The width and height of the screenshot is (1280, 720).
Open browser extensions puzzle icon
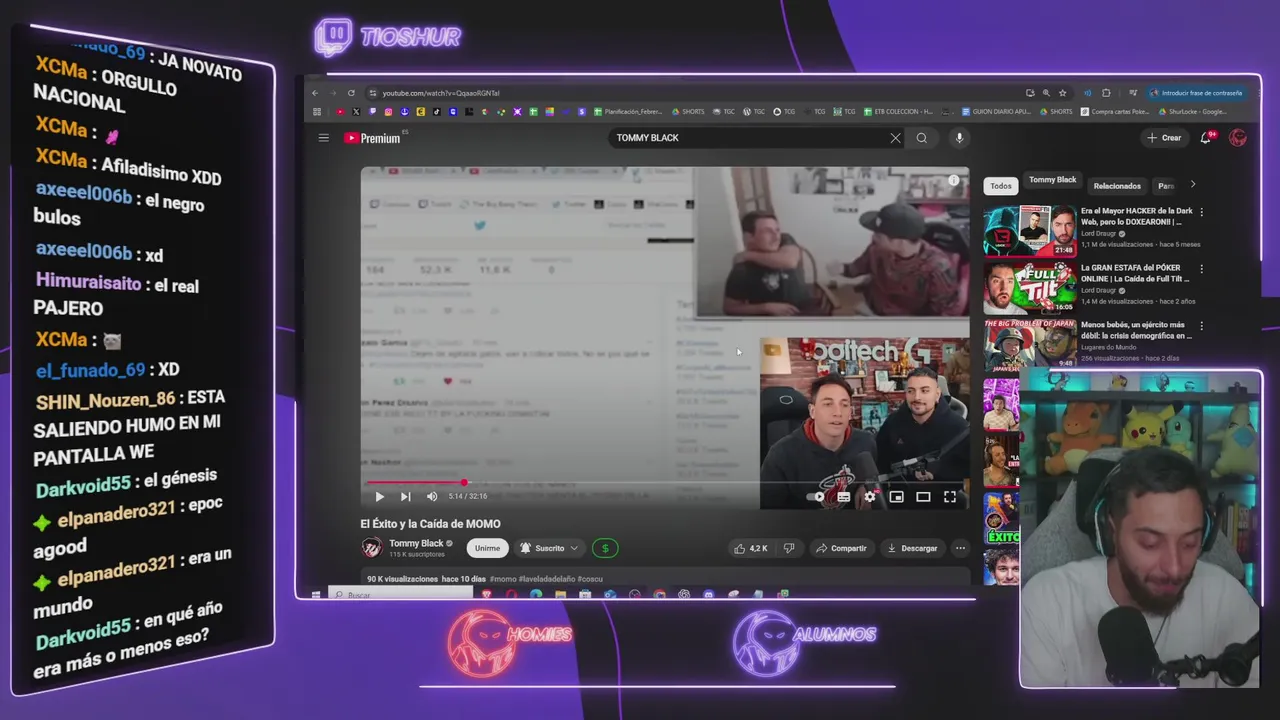[1106, 93]
